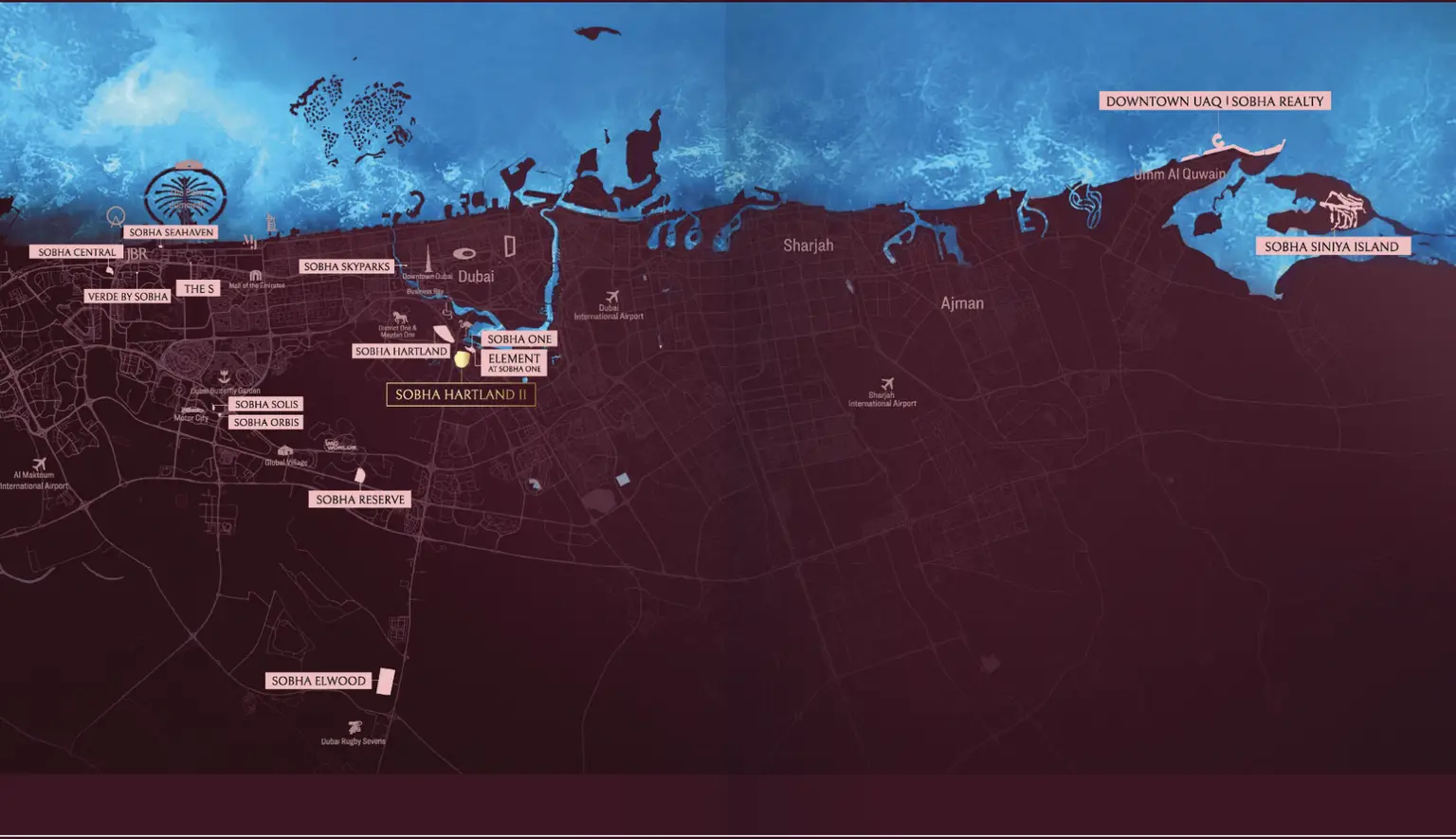Click the yellow Sobha Hartland II marker
1456x839 pixels.
(462, 358)
